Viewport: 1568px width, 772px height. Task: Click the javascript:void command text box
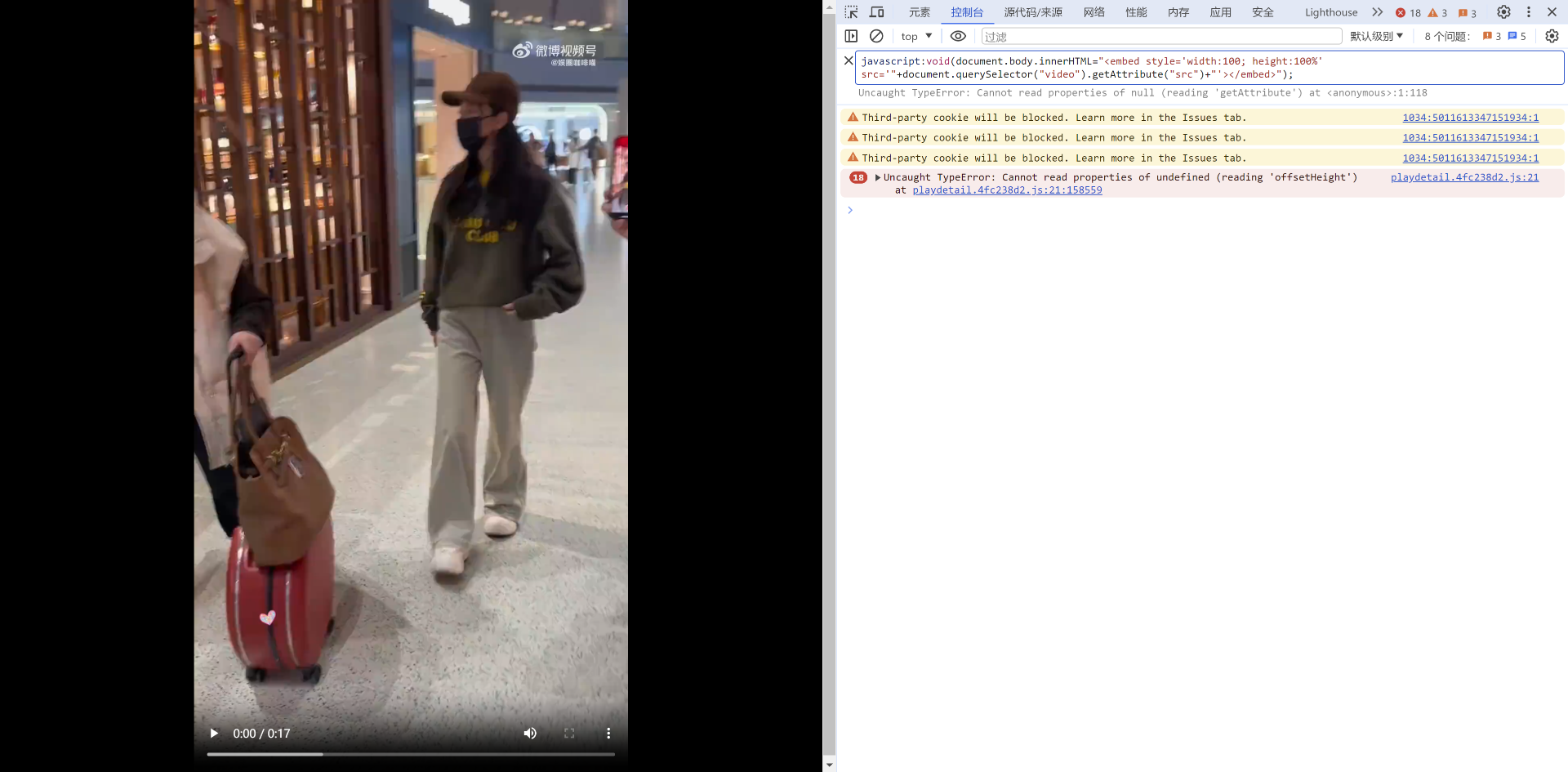1209,68
